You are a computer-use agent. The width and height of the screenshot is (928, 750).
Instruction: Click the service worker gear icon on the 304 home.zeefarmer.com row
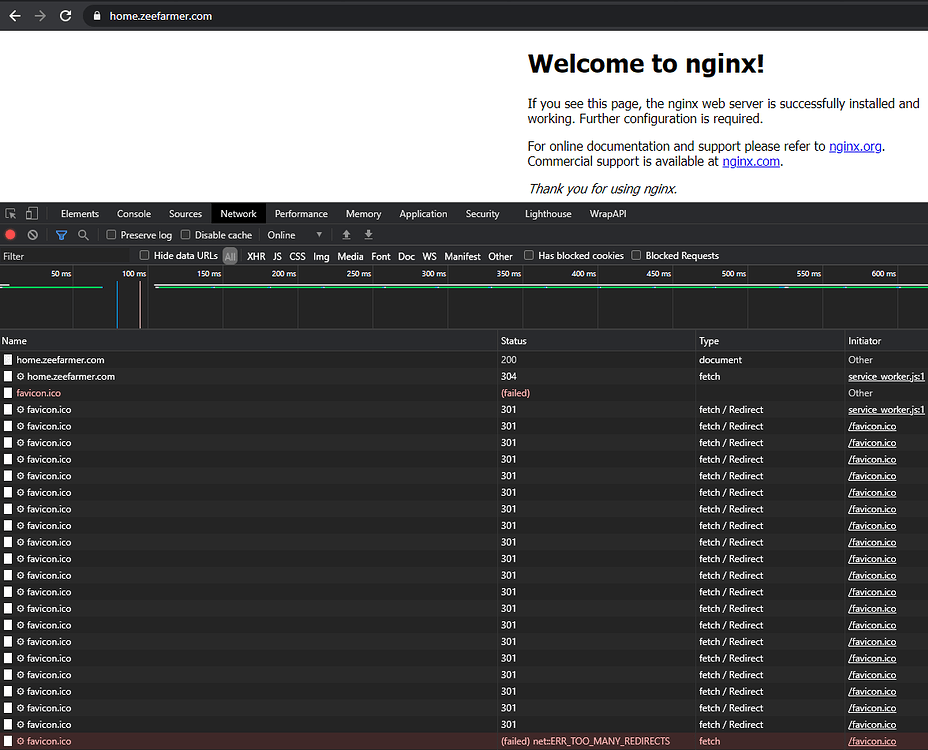21,376
